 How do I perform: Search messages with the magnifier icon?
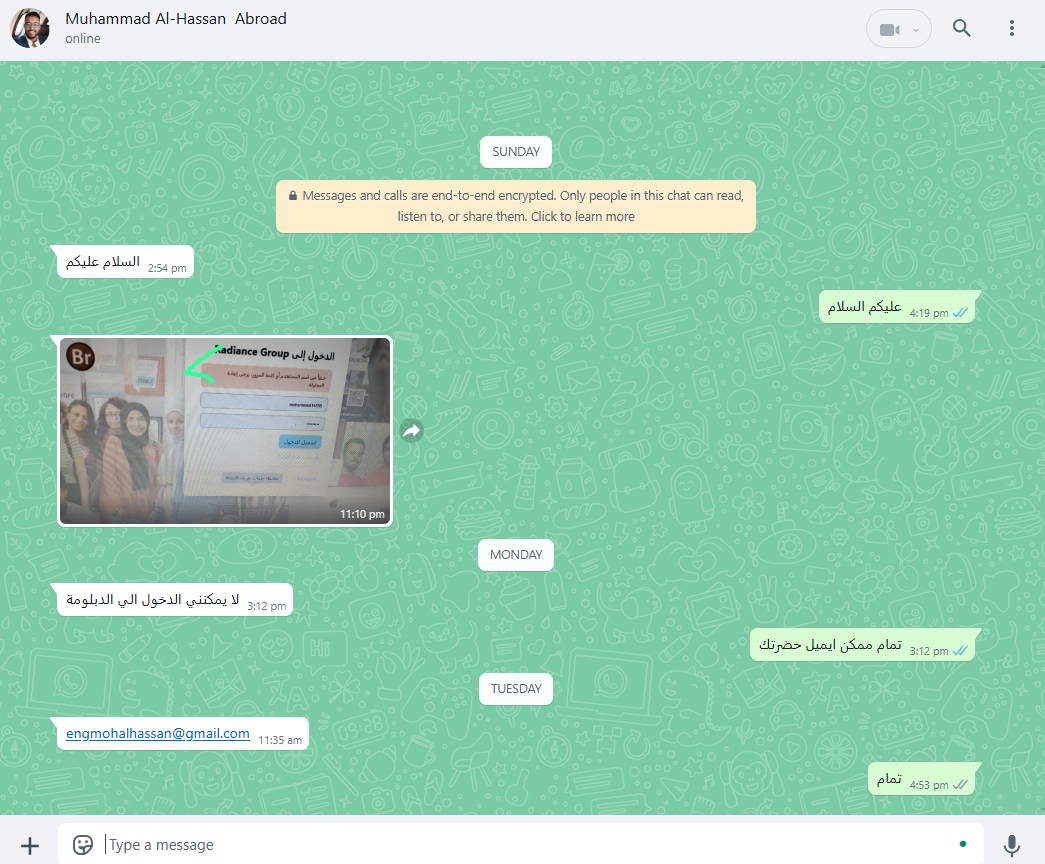point(961,28)
